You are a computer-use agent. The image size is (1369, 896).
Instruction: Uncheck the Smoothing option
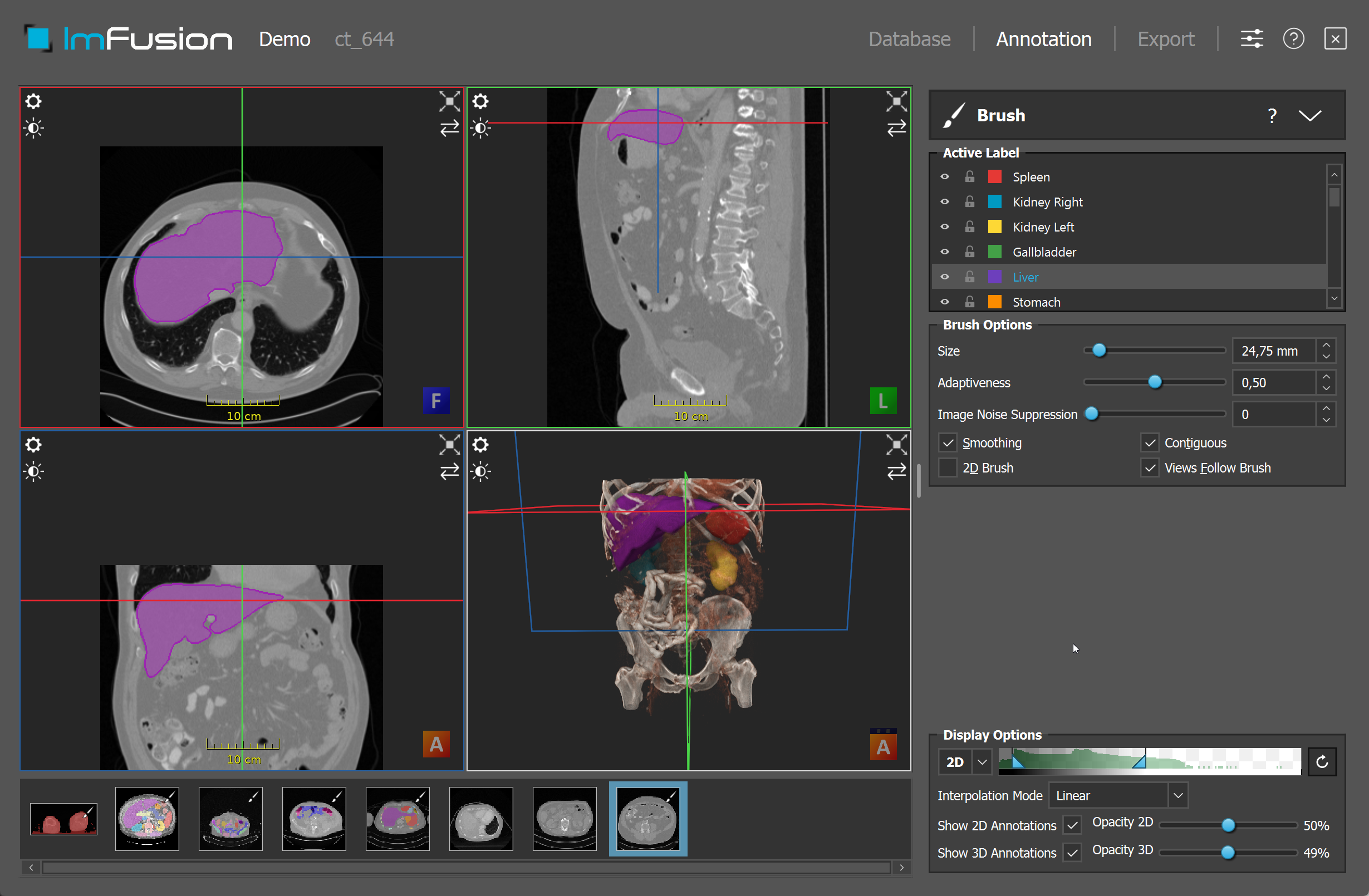[x=948, y=443]
